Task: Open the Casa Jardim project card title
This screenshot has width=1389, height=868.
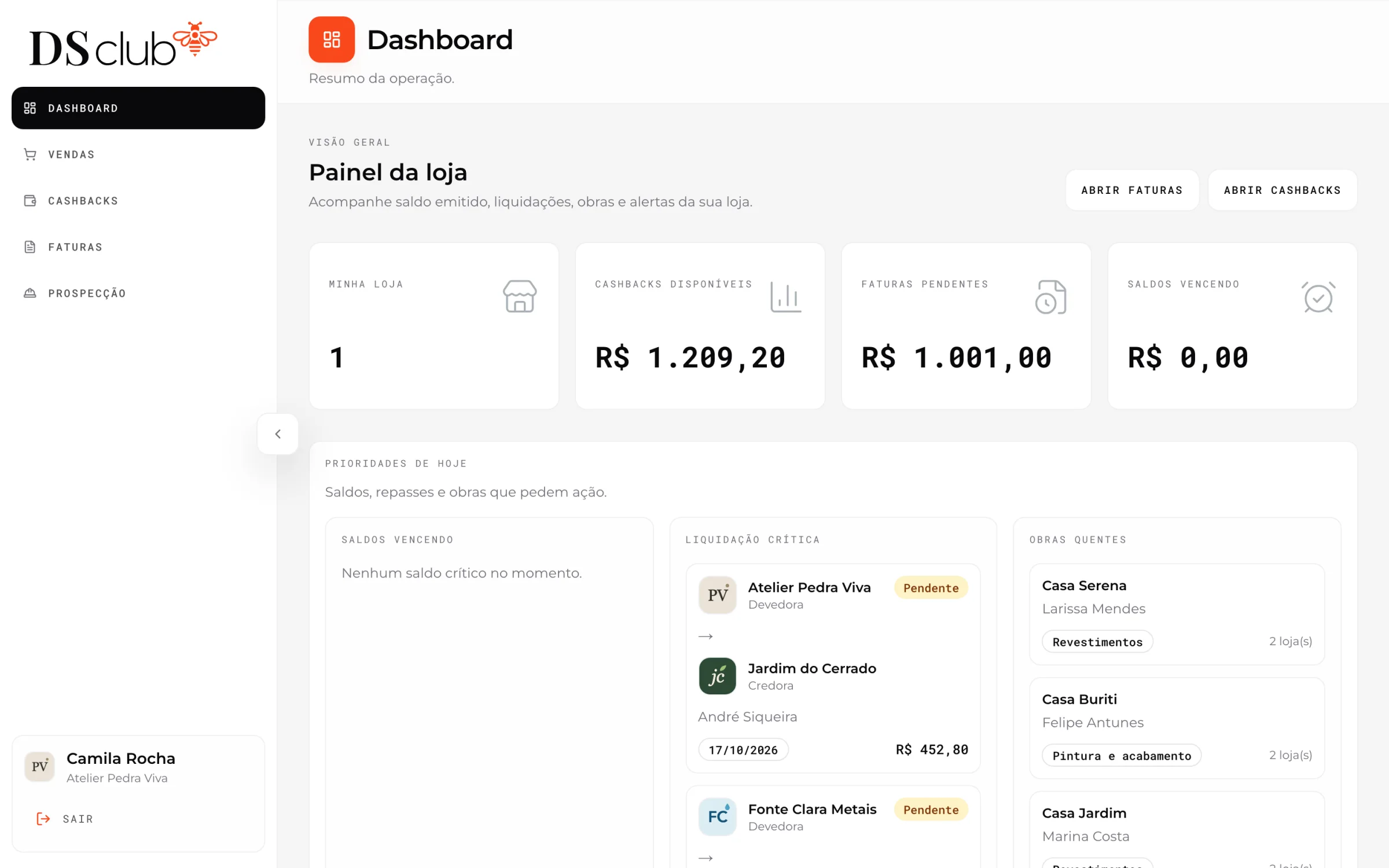Action: (x=1084, y=813)
